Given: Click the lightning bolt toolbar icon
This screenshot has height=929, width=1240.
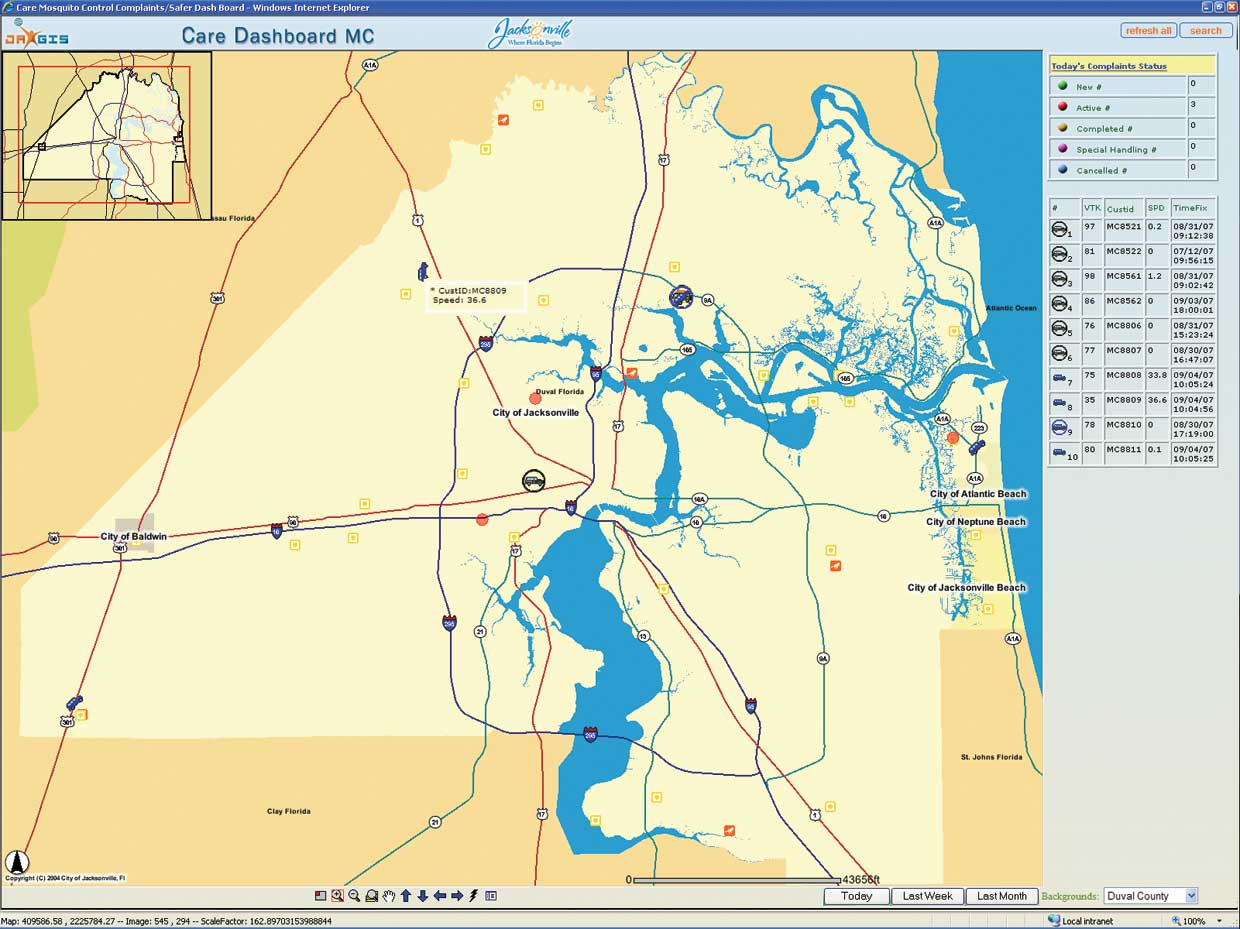Looking at the screenshot, I should 473,896.
